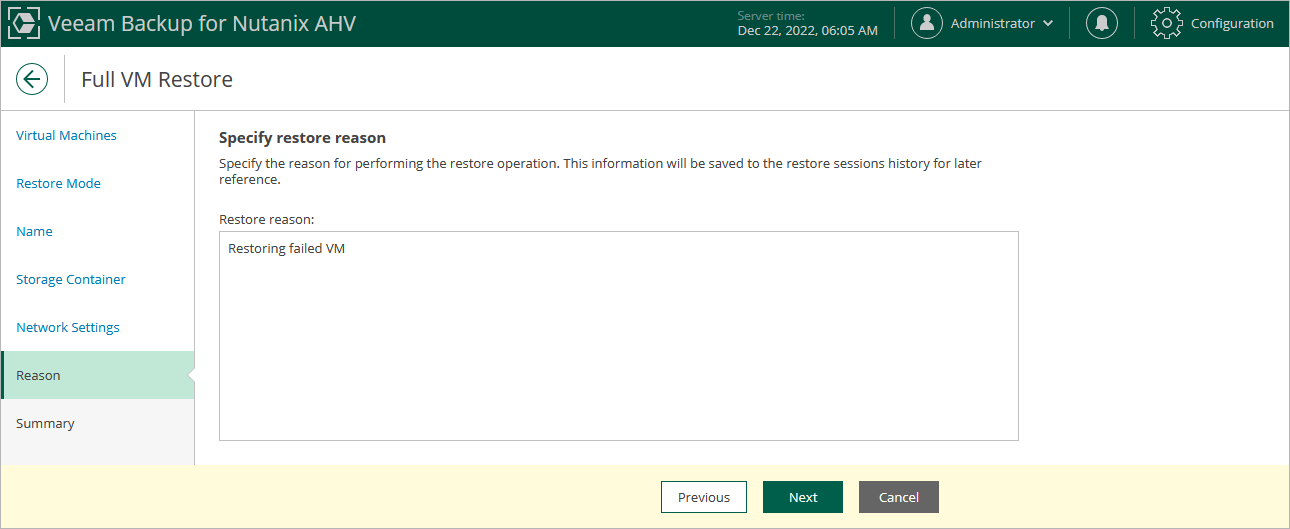Open the notifications bell icon
Screen dimensions: 1290x529
(1102, 23)
